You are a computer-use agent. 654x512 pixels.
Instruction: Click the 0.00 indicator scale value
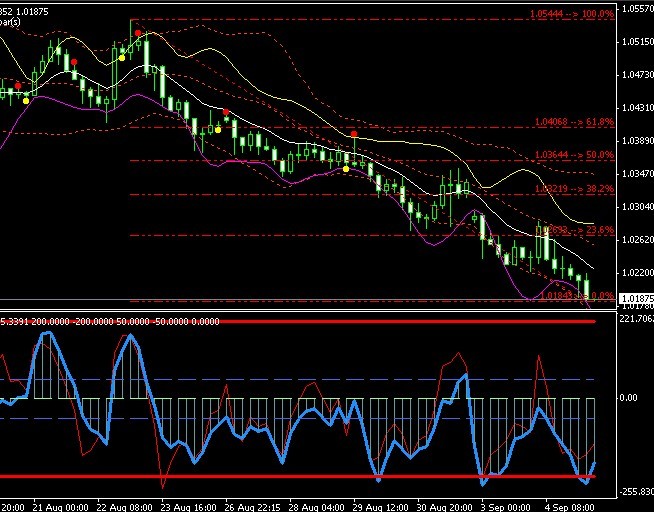[x=629, y=398]
